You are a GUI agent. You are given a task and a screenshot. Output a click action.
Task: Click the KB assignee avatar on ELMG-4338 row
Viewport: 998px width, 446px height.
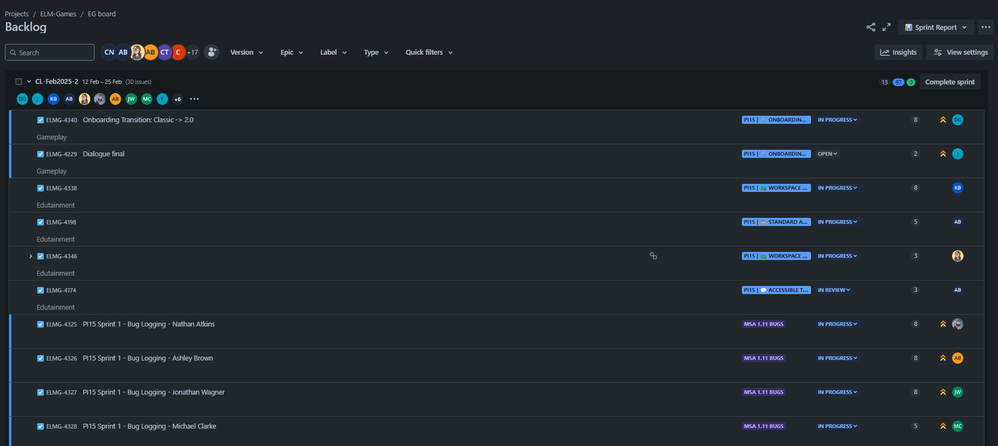point(957,188)
